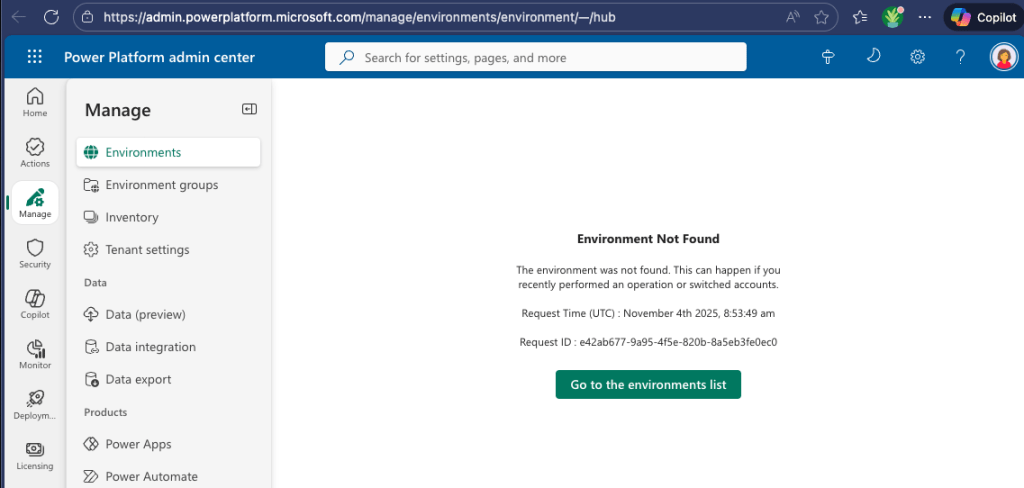Open the settings gear in header
Screen dimensions: 1024x488
(x=917, y=57)
